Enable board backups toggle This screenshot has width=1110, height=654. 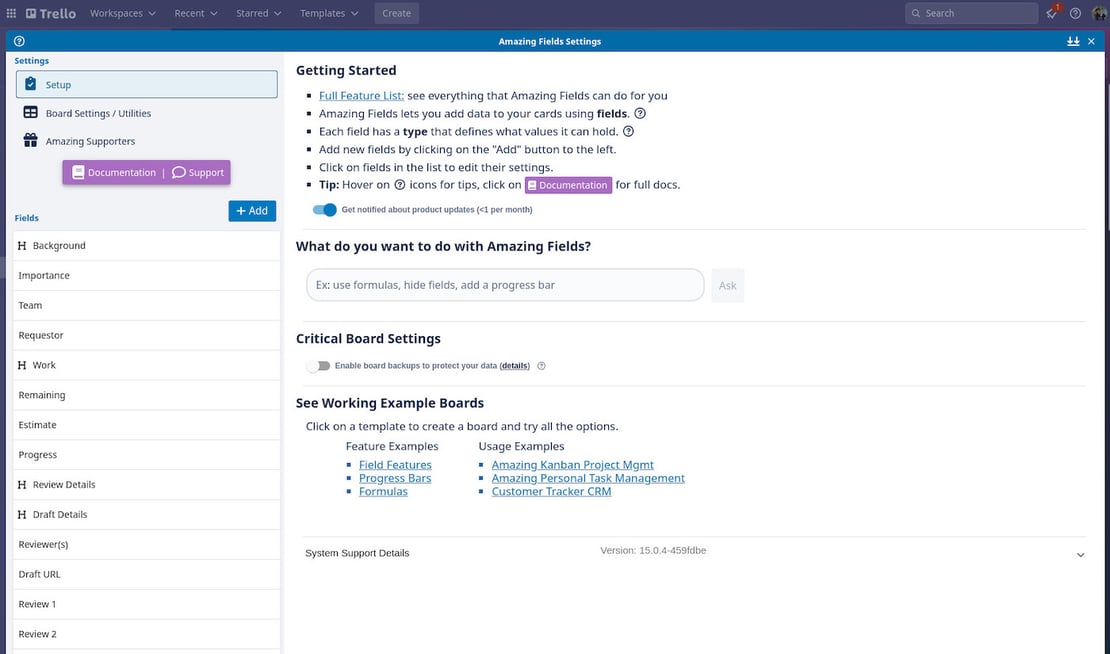point(318,366)
